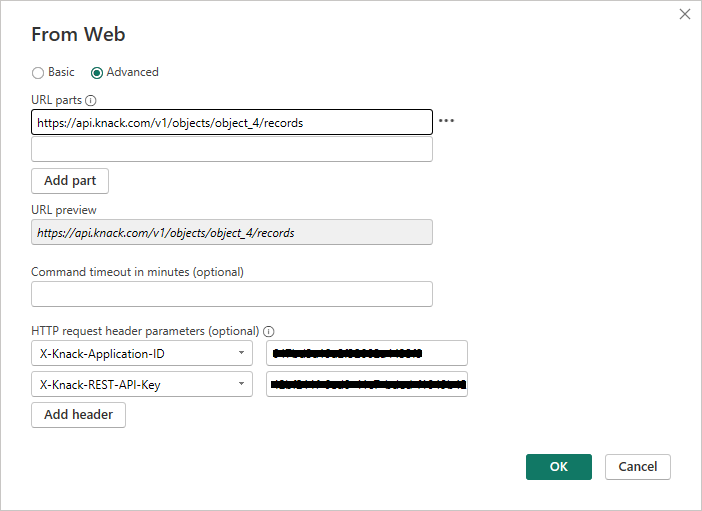Screen dimensions: 702x511
Task: Click the X-Knack-Application-ID value field
Action: (x=367, y=353)
